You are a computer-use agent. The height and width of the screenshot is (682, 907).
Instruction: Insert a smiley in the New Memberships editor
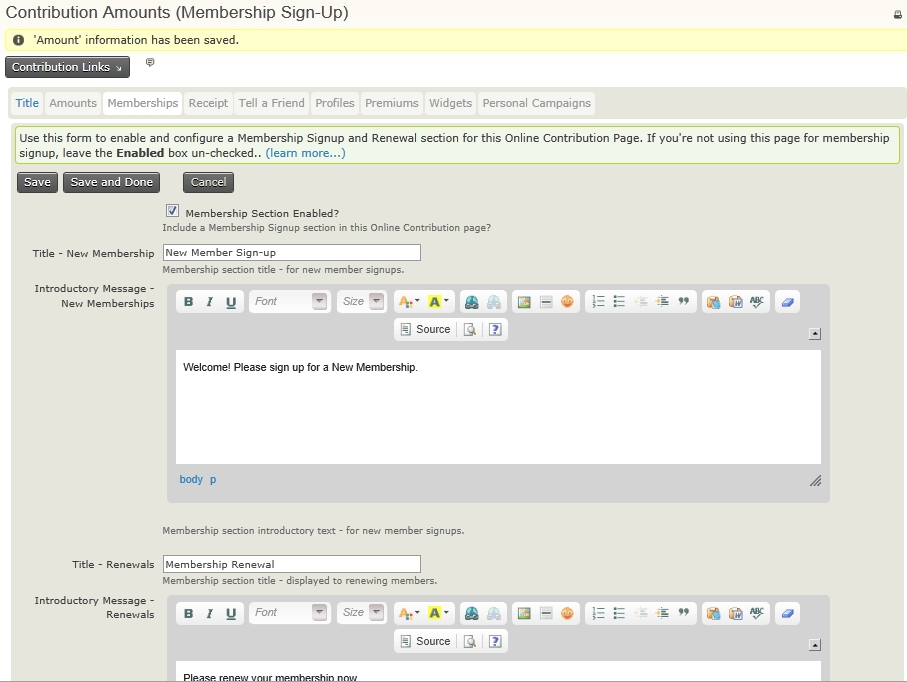567,302
